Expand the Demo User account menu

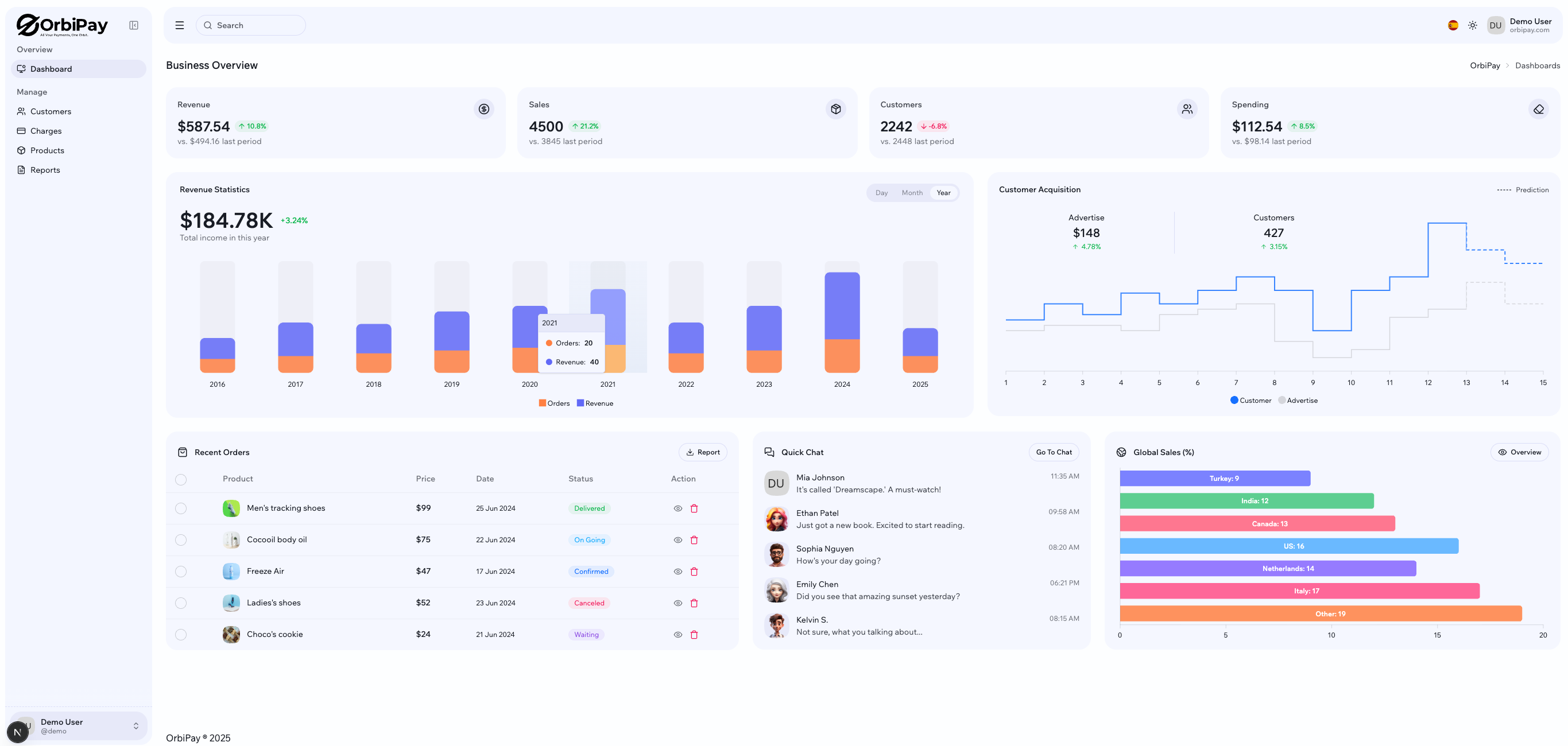click(x=135, y=726)
